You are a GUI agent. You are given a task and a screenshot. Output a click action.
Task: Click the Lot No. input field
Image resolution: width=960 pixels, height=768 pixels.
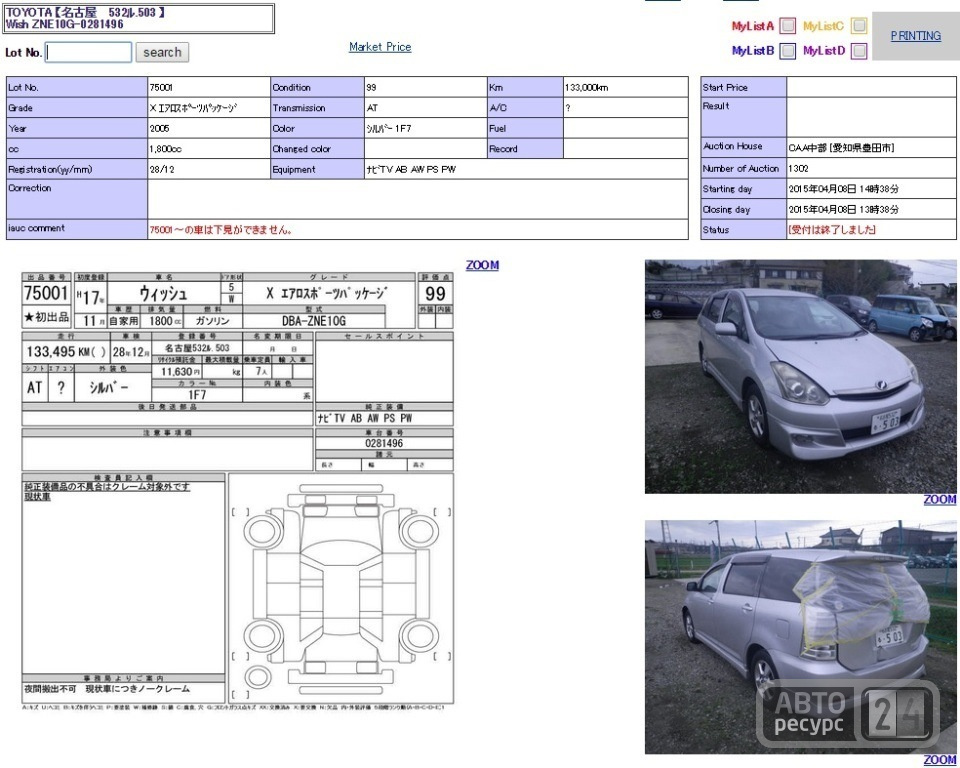point(89,52)
